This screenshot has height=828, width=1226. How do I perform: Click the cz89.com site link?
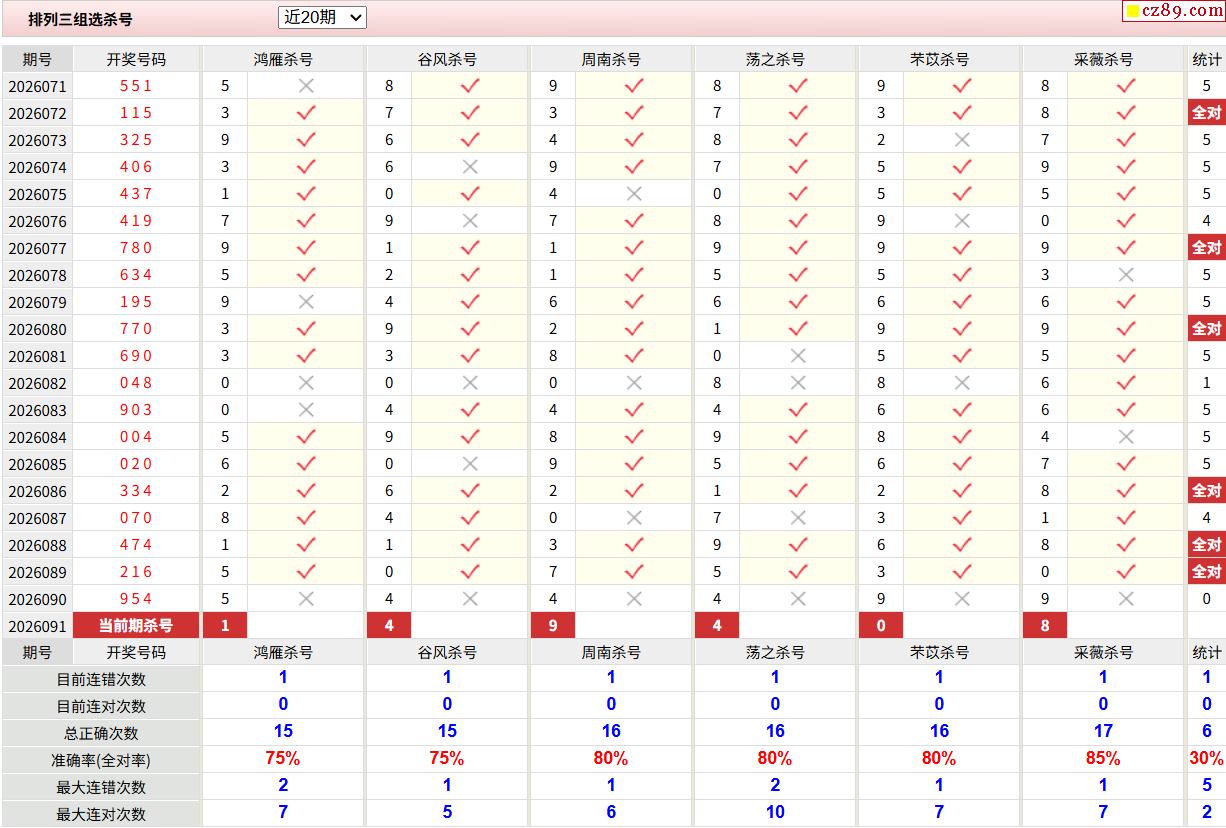(x=1173, y=11)
